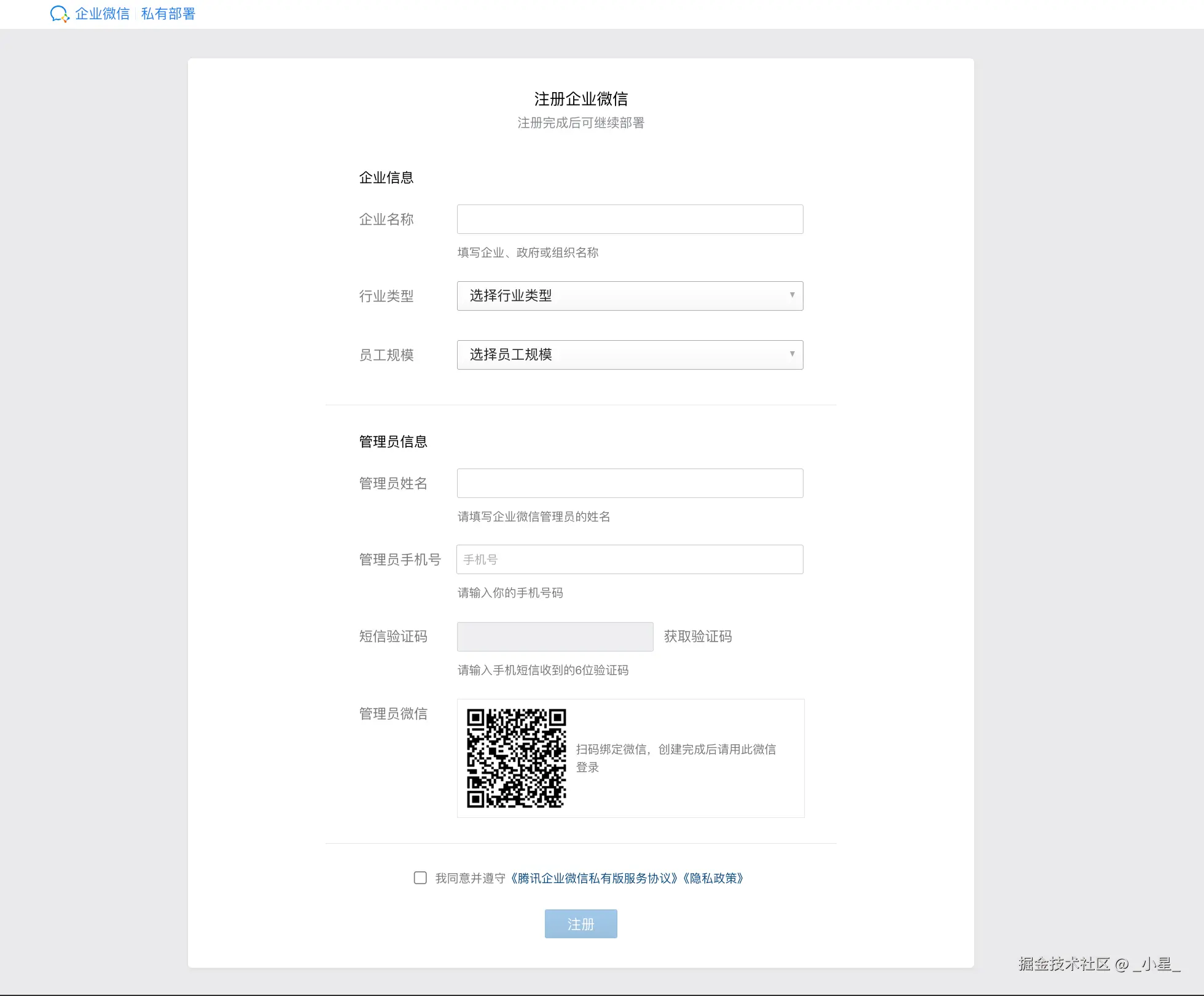This screenshot has width=1204, height=996.
Task: Click the 短信验证码 code input box
Action: tap(555, 637)
